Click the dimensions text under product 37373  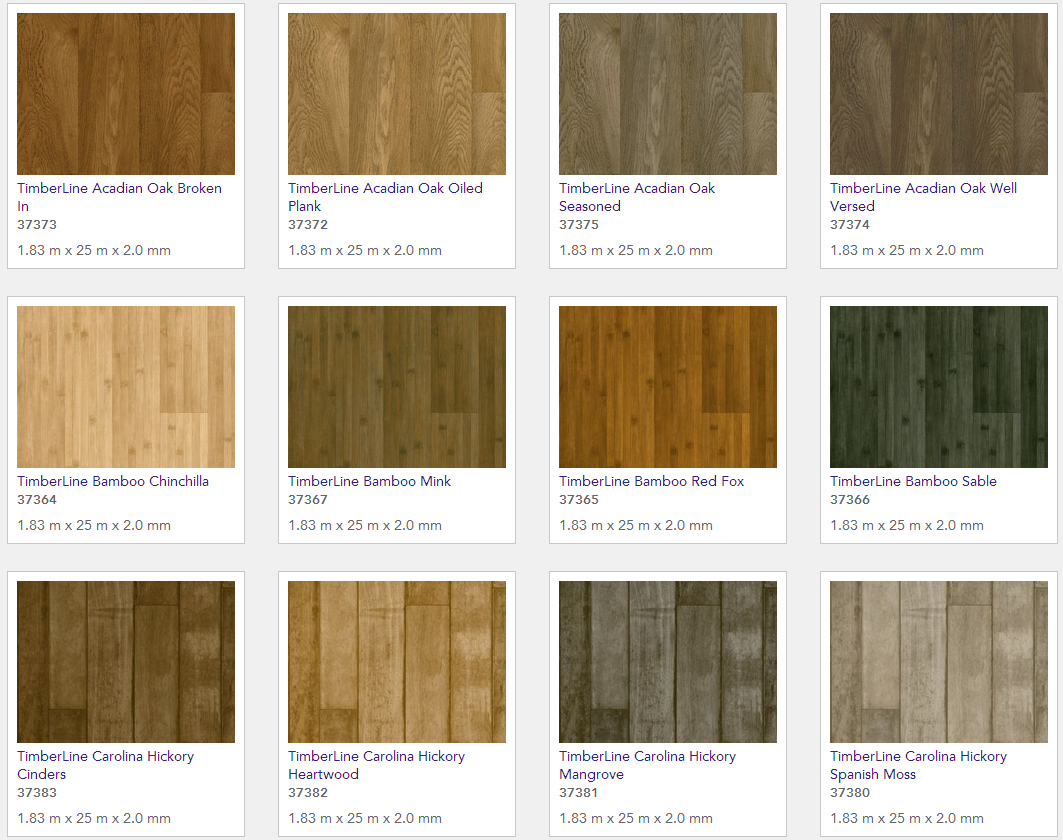(94, 250)
